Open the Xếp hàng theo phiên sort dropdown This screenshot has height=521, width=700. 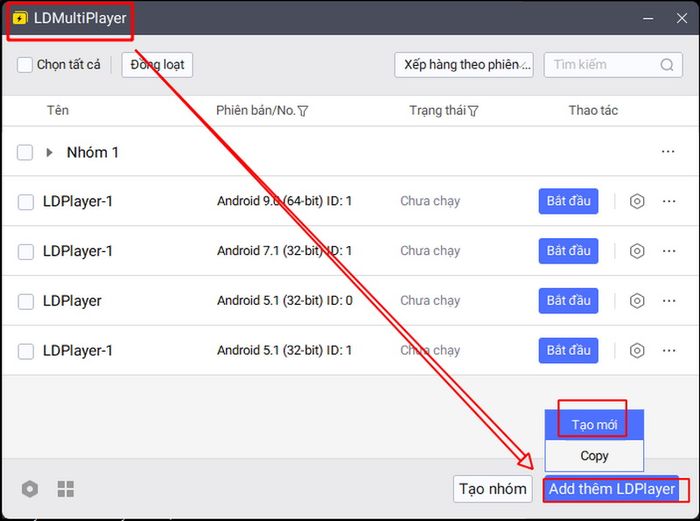click(x=464, y=65)
